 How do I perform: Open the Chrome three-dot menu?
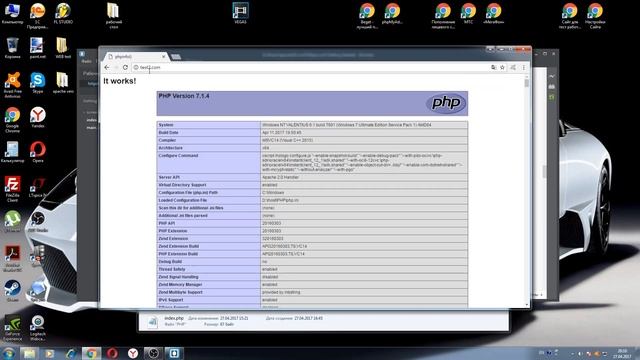pos(524,67)
